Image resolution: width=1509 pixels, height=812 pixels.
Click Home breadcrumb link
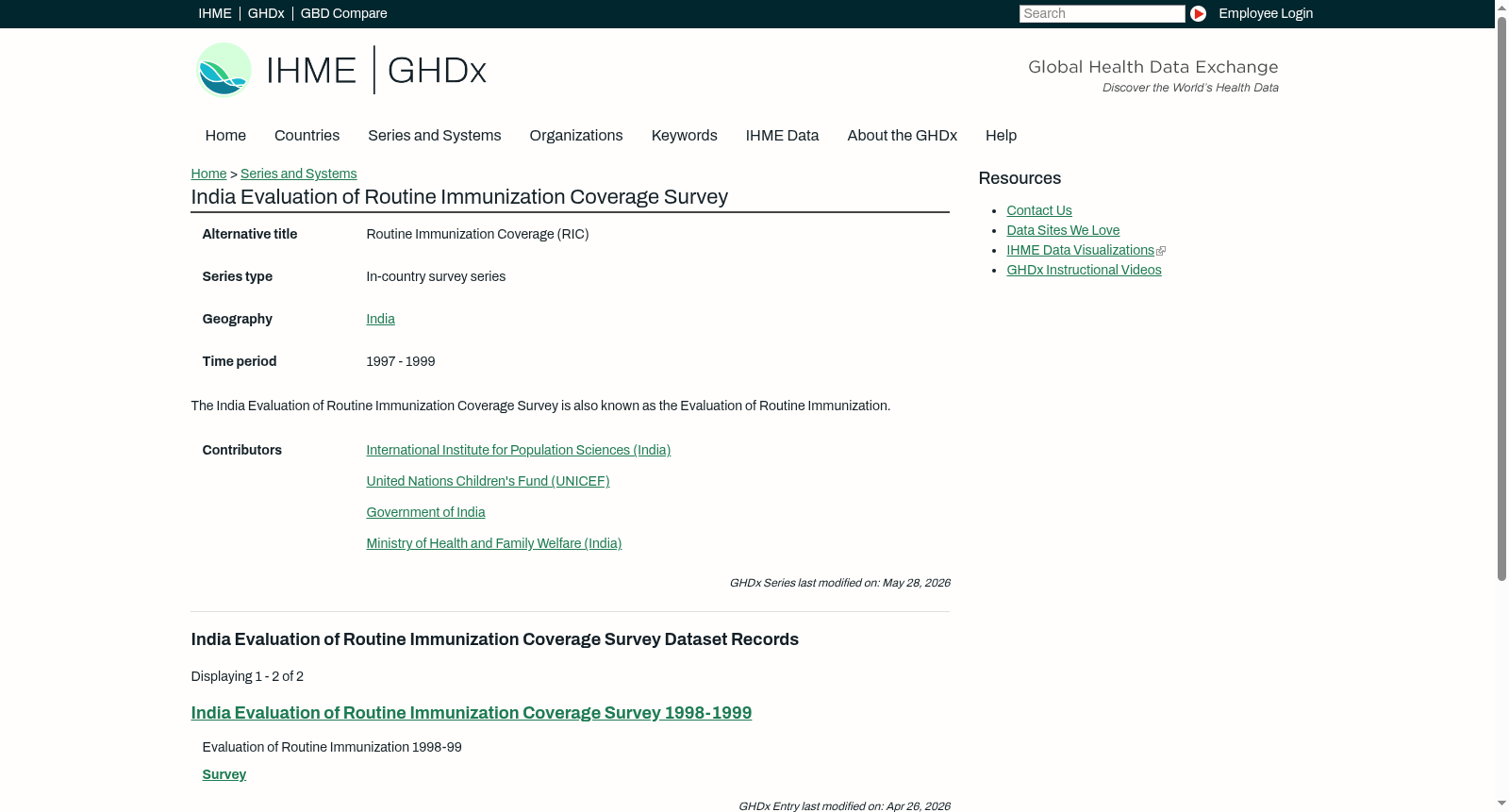208,174
